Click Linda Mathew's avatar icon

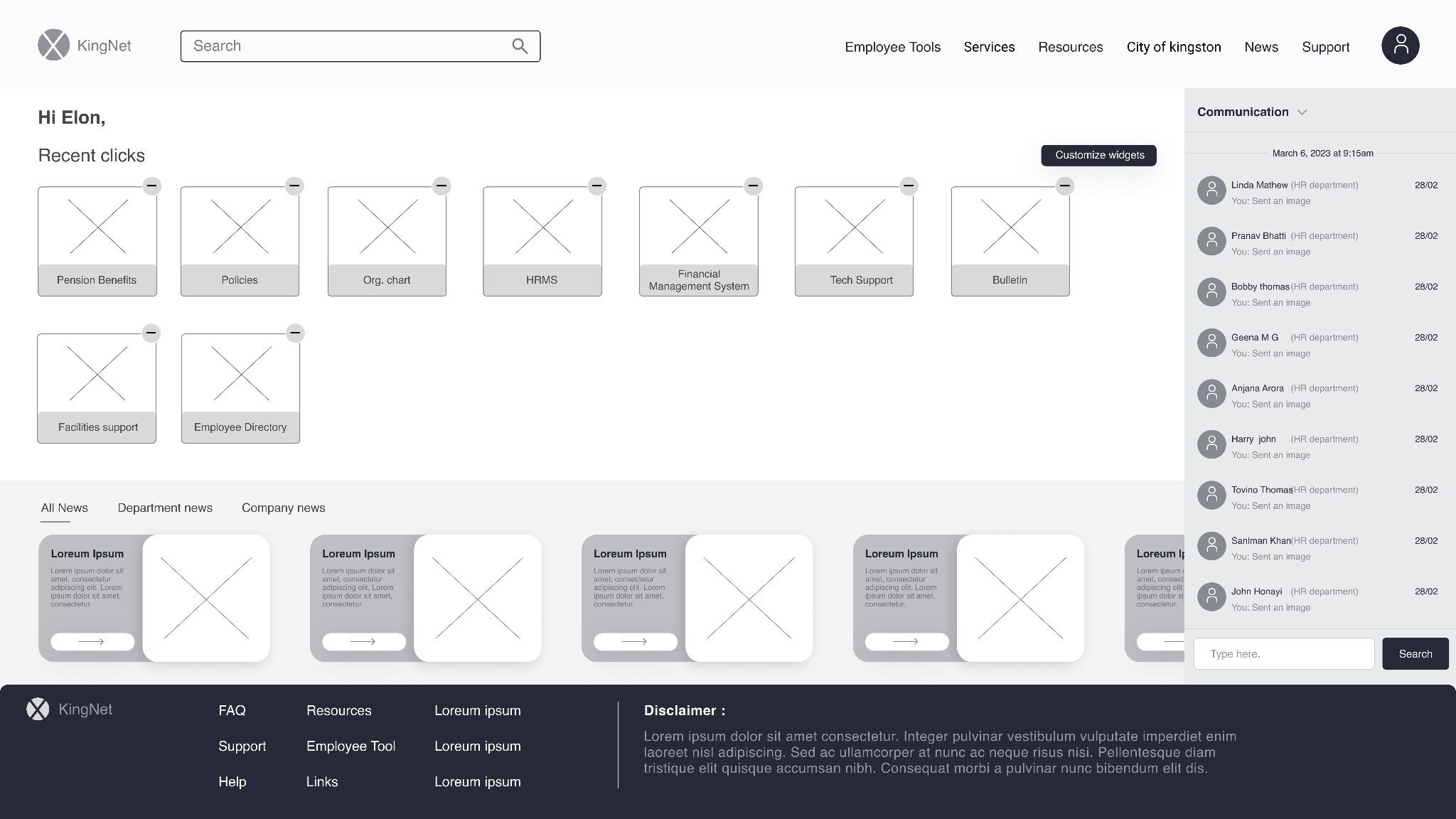pos(1211,191)
